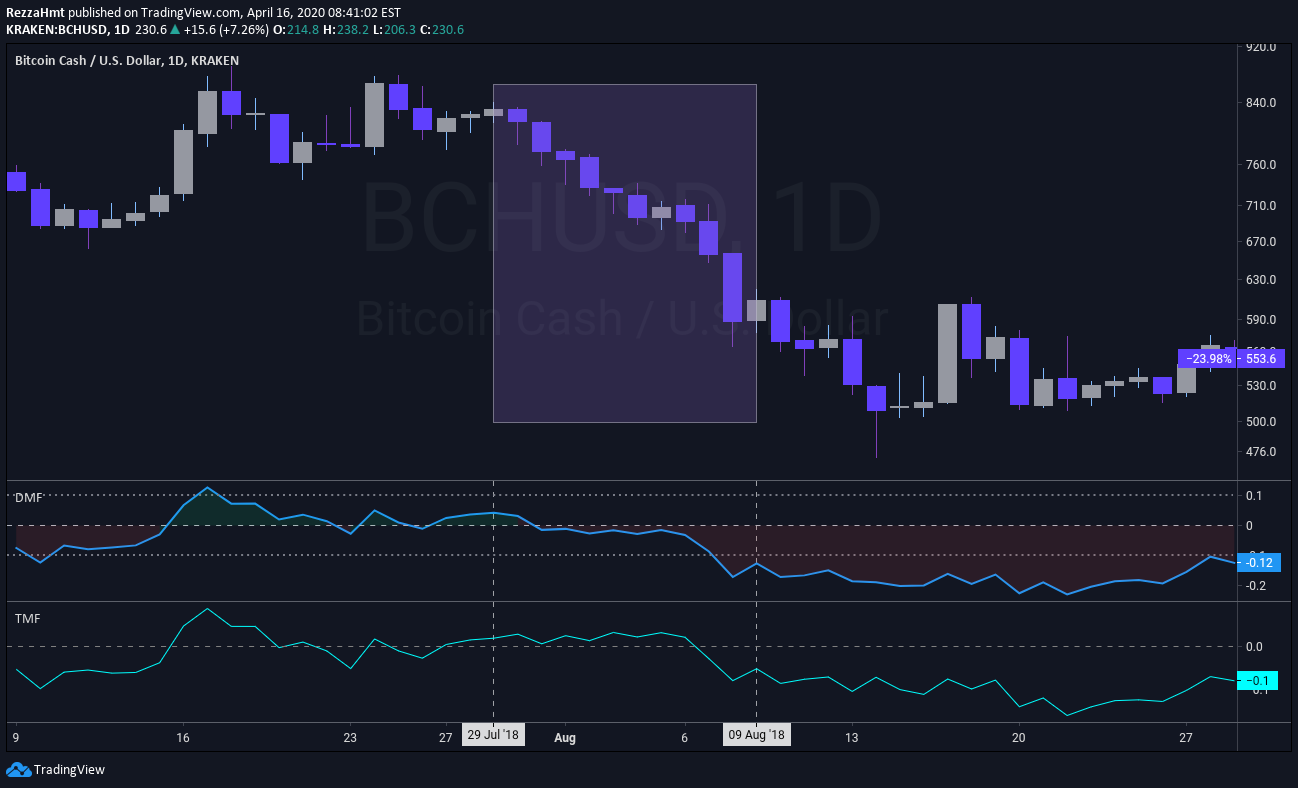The height and width of the screenshot is (788, 1298).
Task: Click the 476.0 price axis label
Action: (1260, 452)
